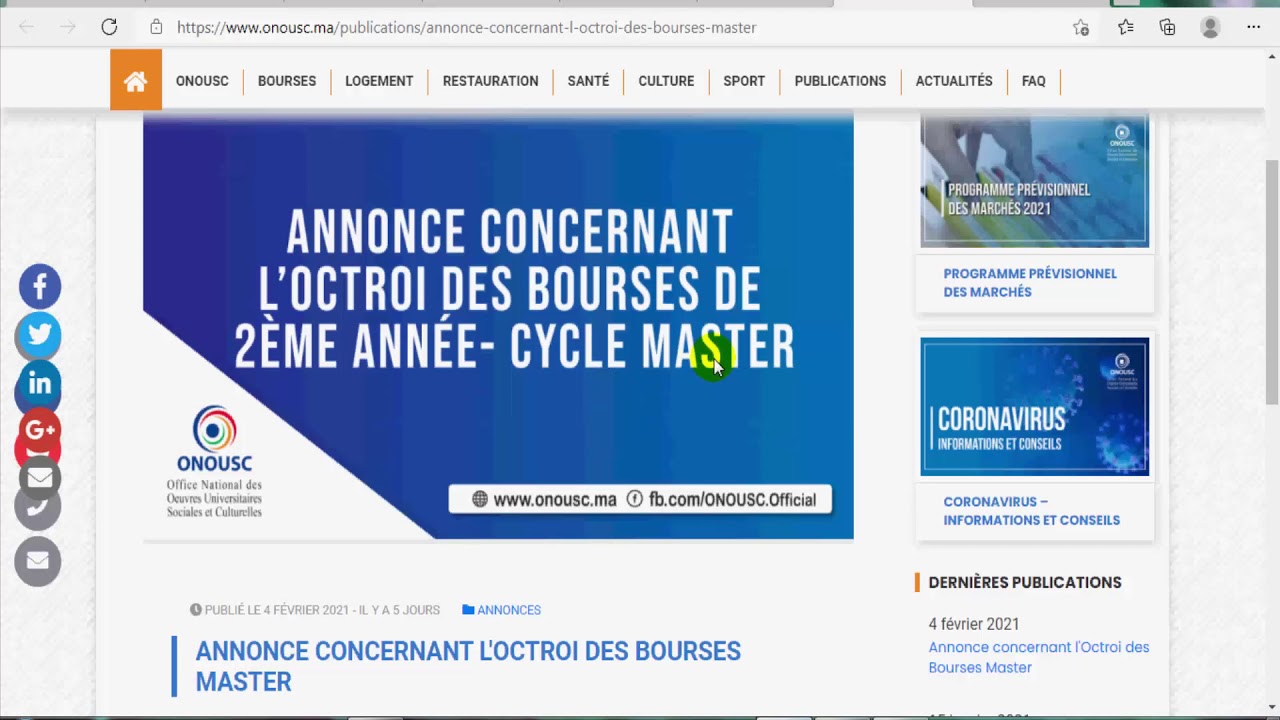
Task: Click the '4 février 2021' sidebar date
Action: coord(974,624)
